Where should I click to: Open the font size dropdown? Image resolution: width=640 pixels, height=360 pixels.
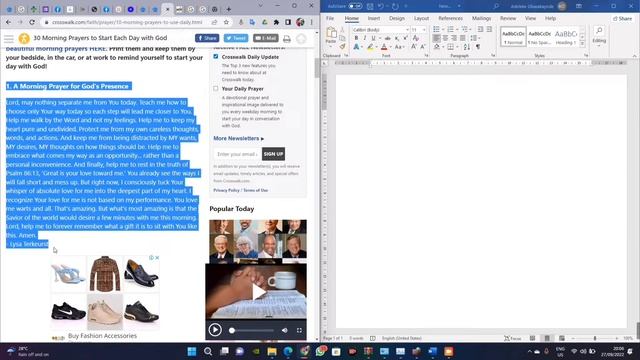[x=424, y=30]
